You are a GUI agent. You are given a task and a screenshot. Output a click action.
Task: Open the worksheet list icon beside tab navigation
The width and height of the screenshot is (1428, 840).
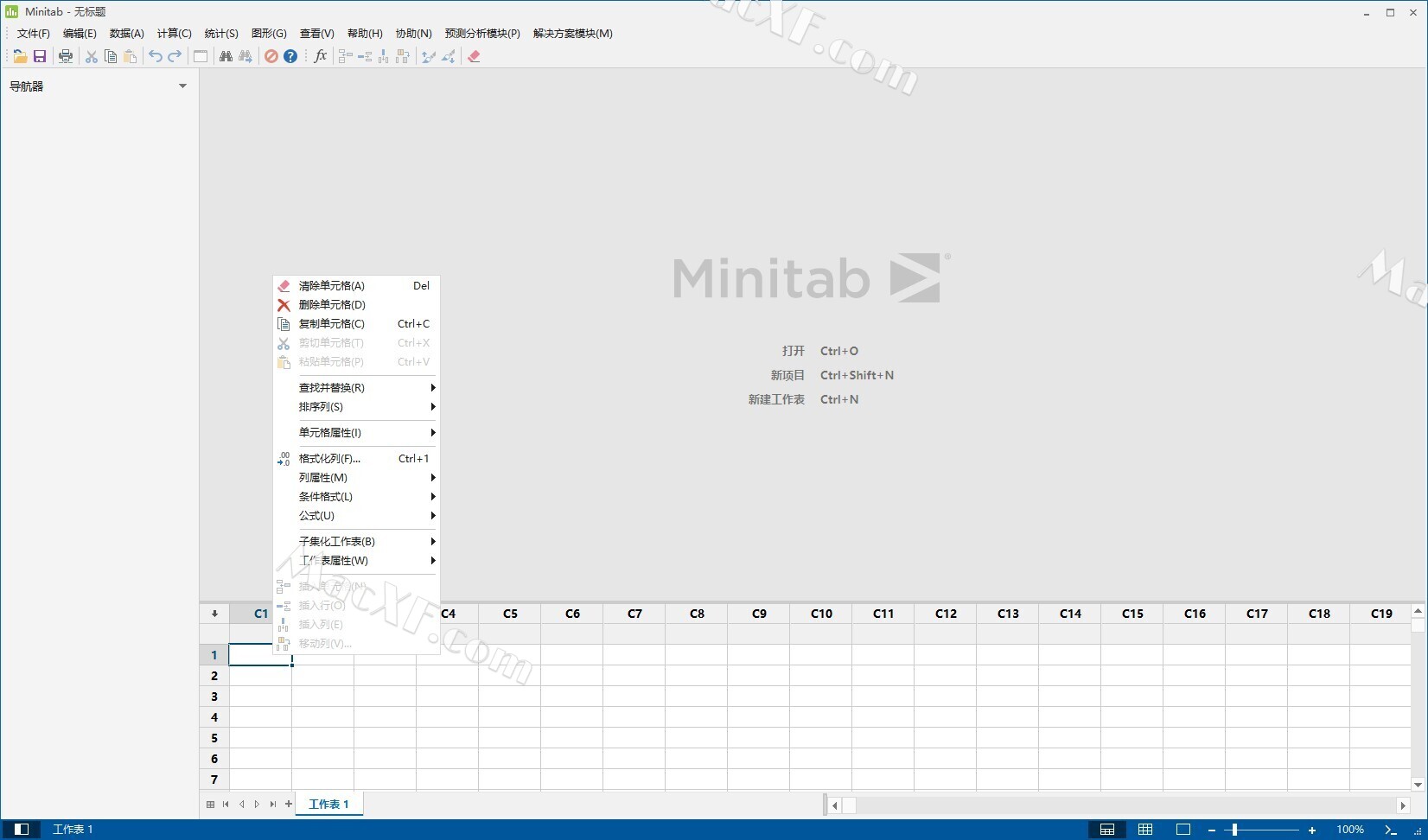(x=210, y=805)
